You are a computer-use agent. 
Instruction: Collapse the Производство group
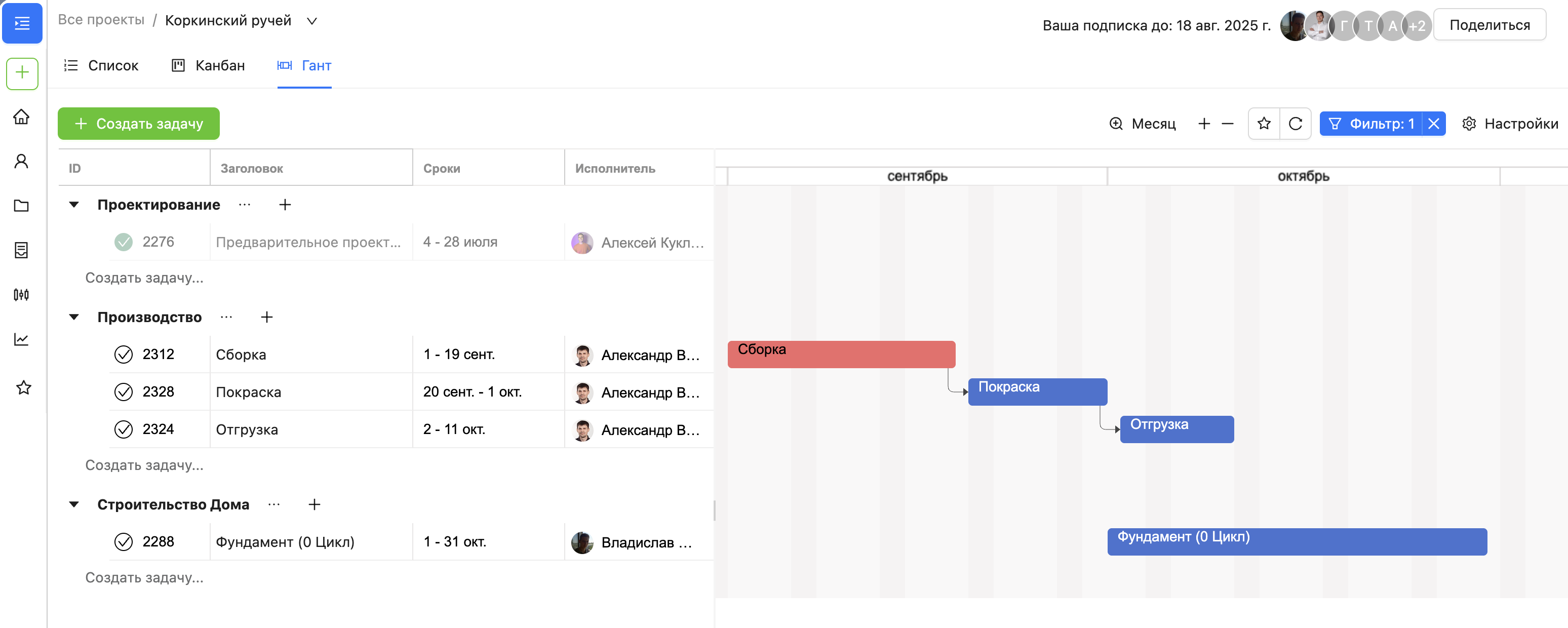click(73, 317)
